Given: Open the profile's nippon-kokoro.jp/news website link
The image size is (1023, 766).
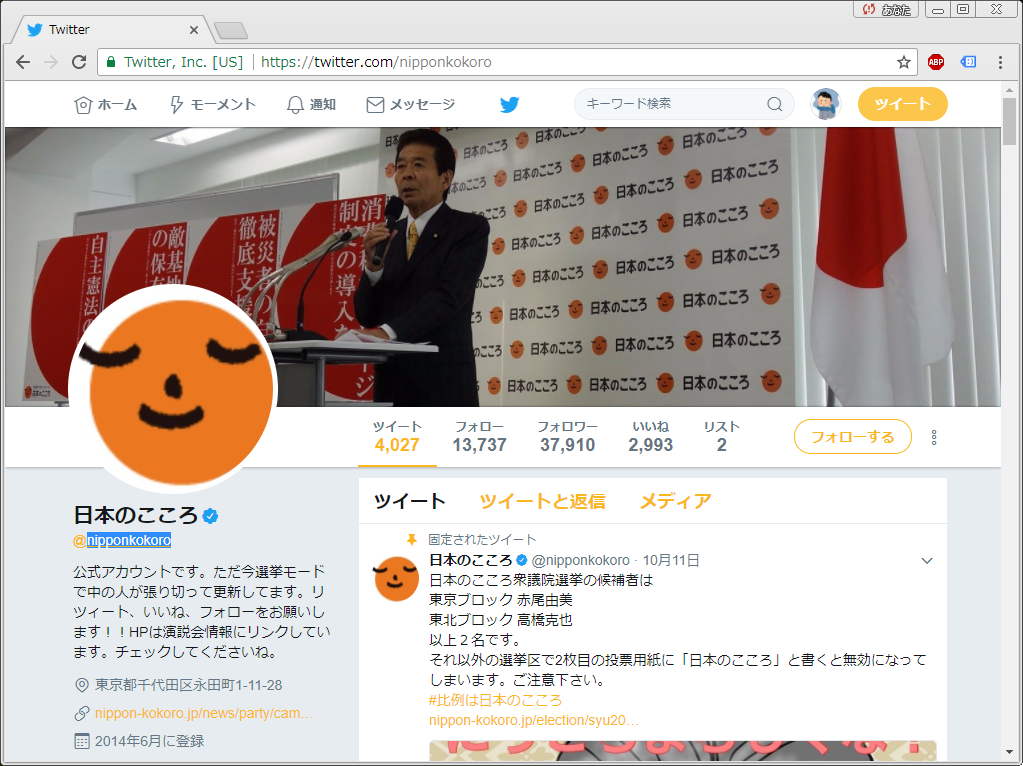Looking at the screenshot, I should pos(204,713).
